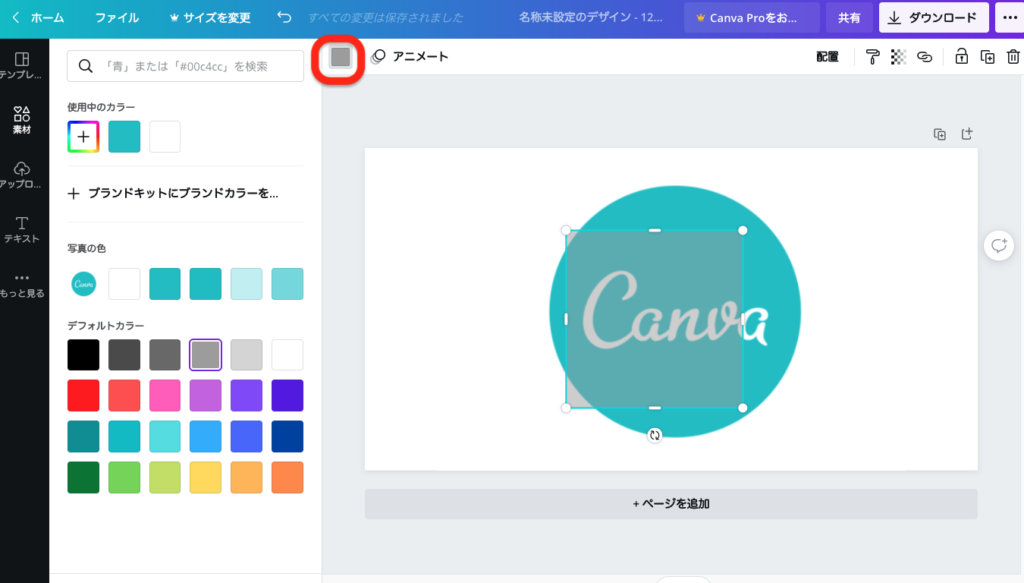
Task: Click the undo arrow icon
Action: click(x=284, y=17)
